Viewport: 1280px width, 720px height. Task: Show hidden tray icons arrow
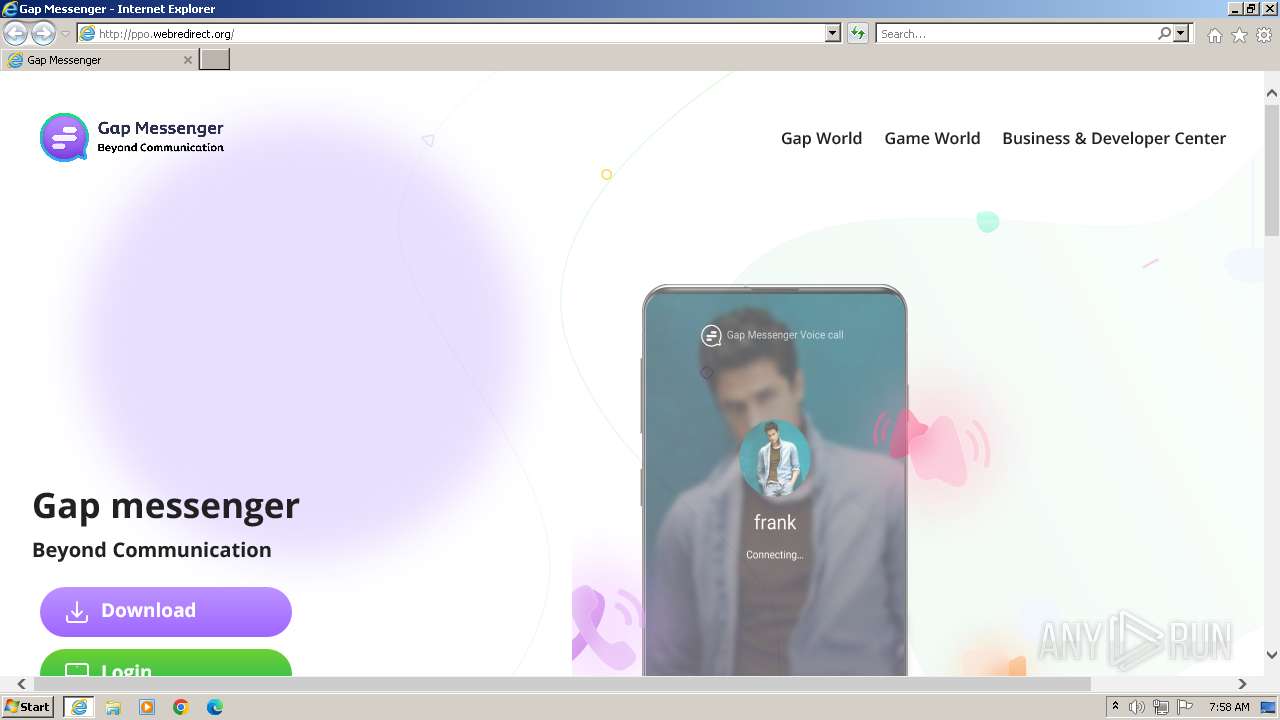(x=1115, y=707)
